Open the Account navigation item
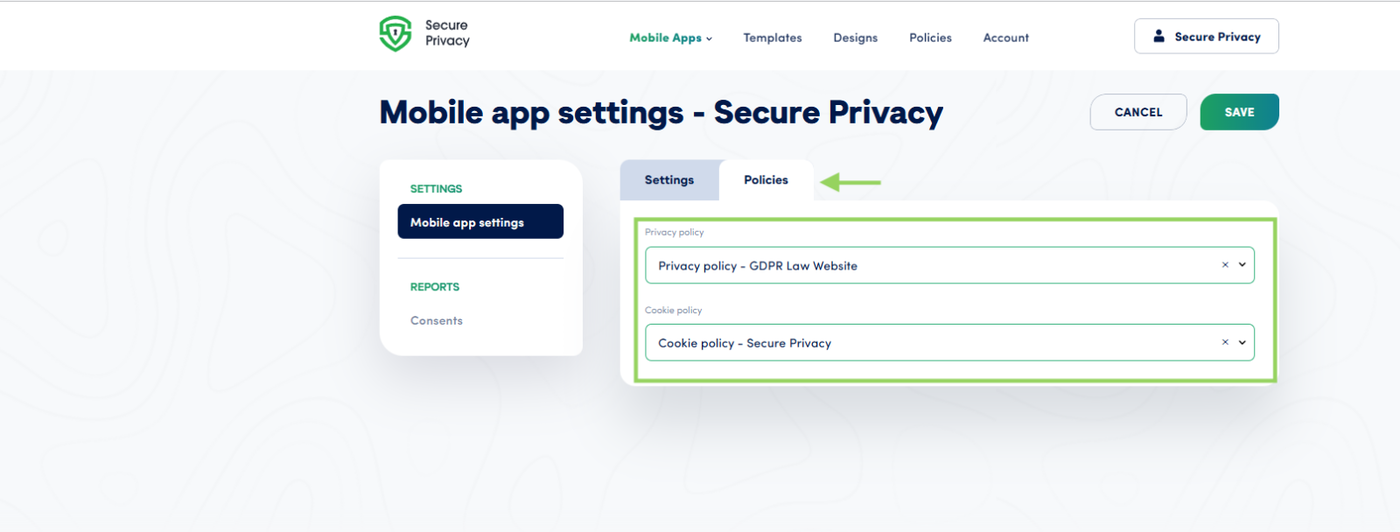Image resolution: width=1400 pixels, height=532 pixels. click(1006, 38)
